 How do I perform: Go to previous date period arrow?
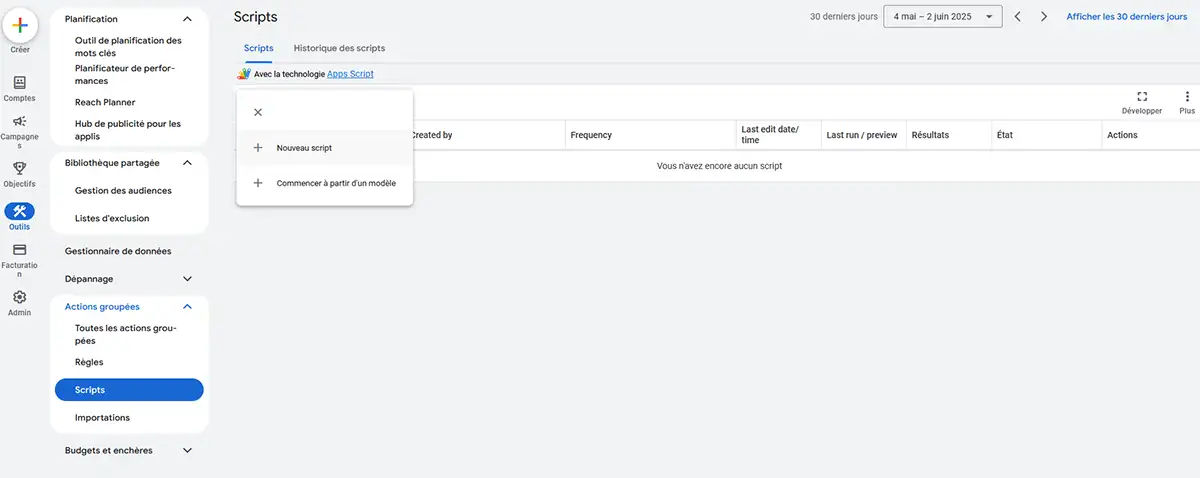coord(1018,17)
